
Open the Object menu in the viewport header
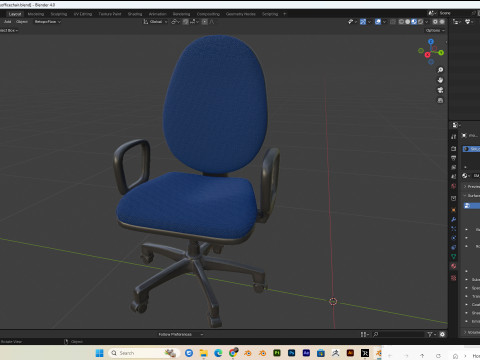(x=22, y=22)
